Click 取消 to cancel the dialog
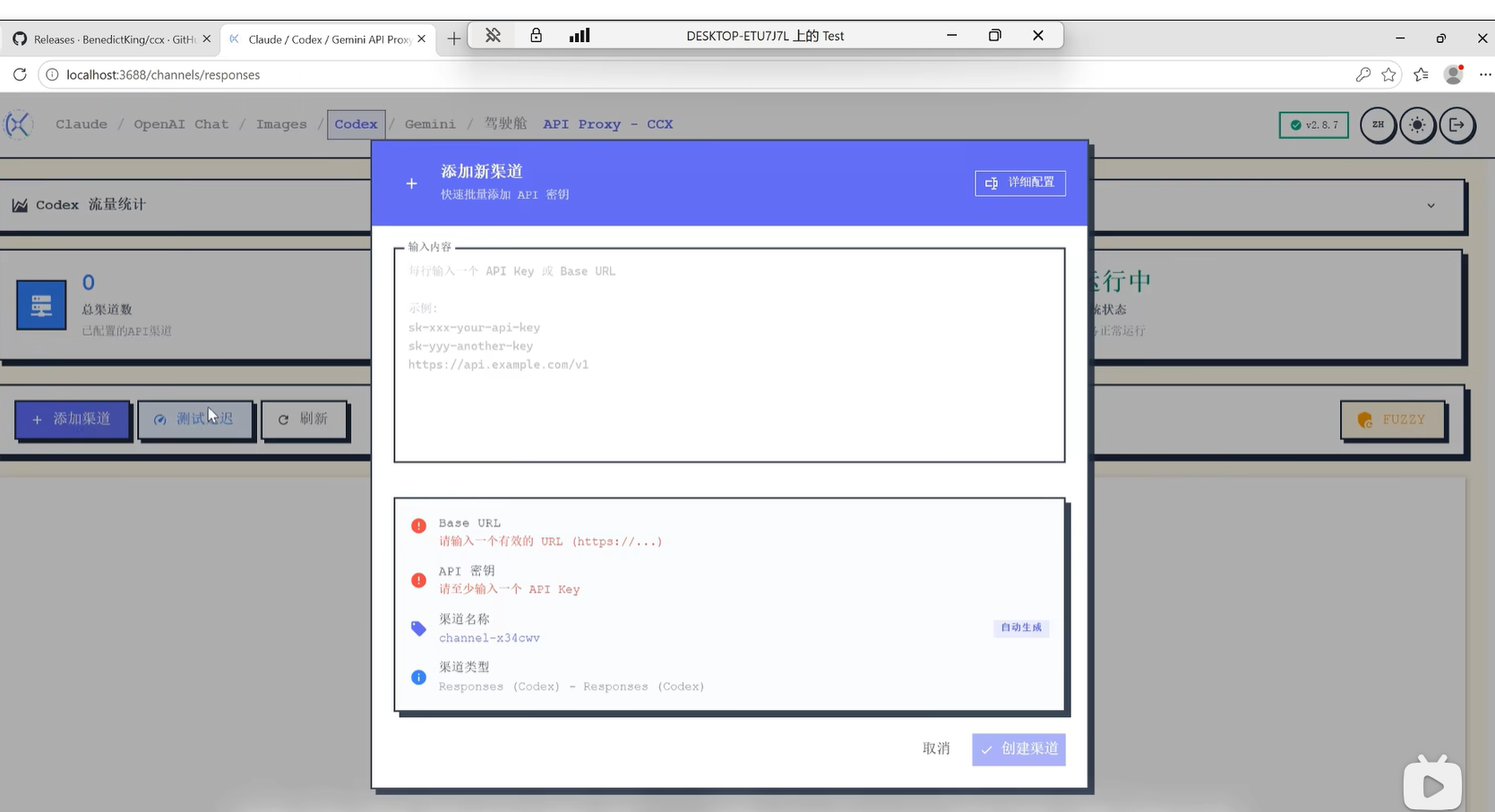Viewport: 1495px width, 812px height. click(936, 748)
